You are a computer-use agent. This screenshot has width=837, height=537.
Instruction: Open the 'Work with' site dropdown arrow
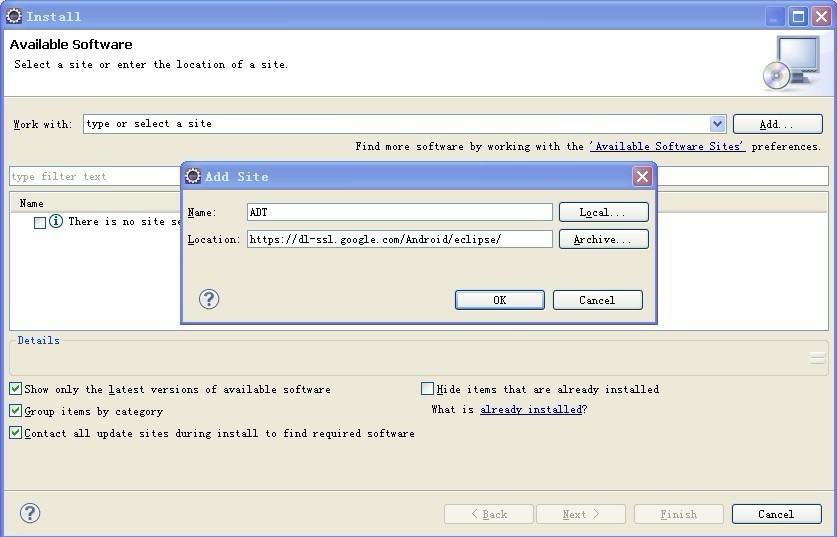[717, 124]
